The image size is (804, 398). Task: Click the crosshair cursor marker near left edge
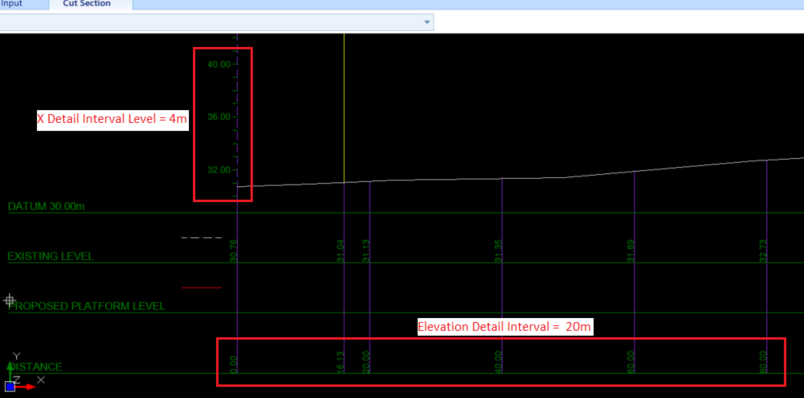point(9,300)
